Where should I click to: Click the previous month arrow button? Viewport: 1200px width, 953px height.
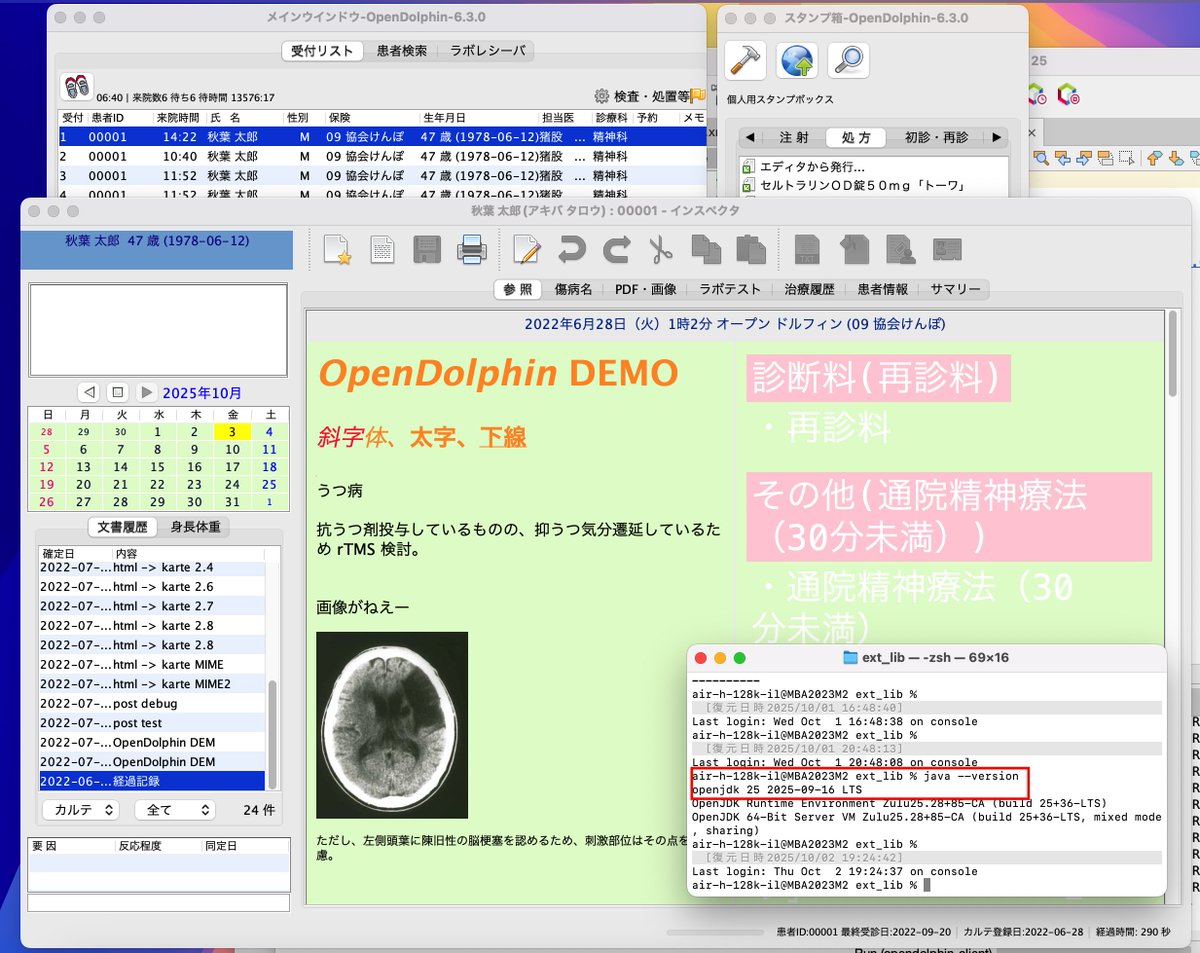coord(89,392)
